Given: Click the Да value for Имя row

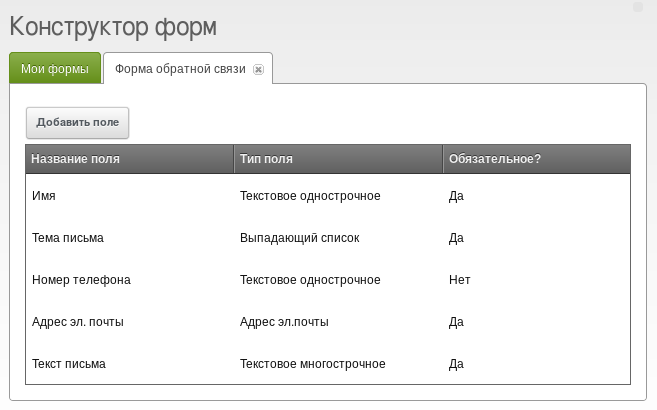Looking at the screenshot, I should [x=456, y=196].
